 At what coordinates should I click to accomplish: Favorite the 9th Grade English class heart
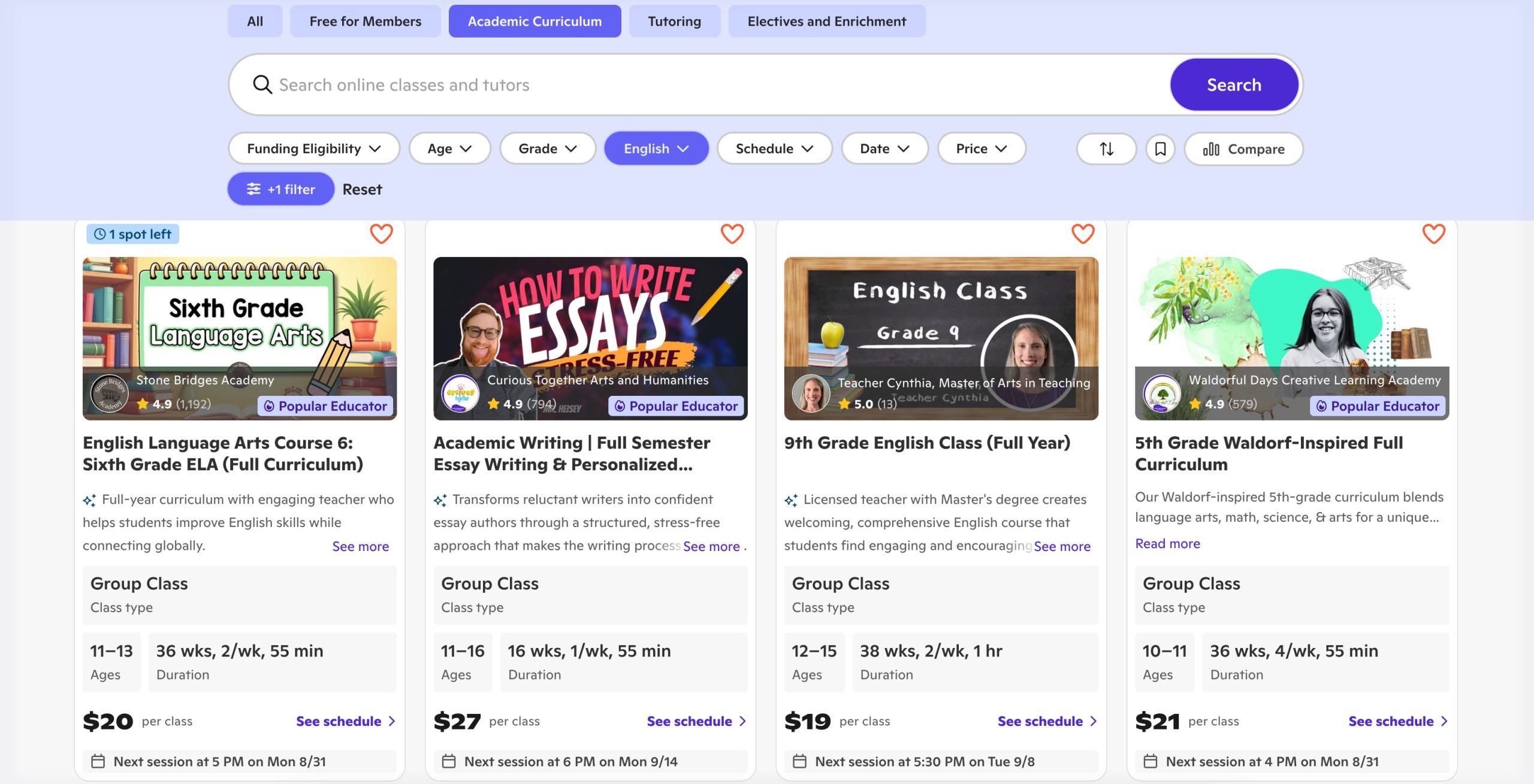coord(1083,234)
